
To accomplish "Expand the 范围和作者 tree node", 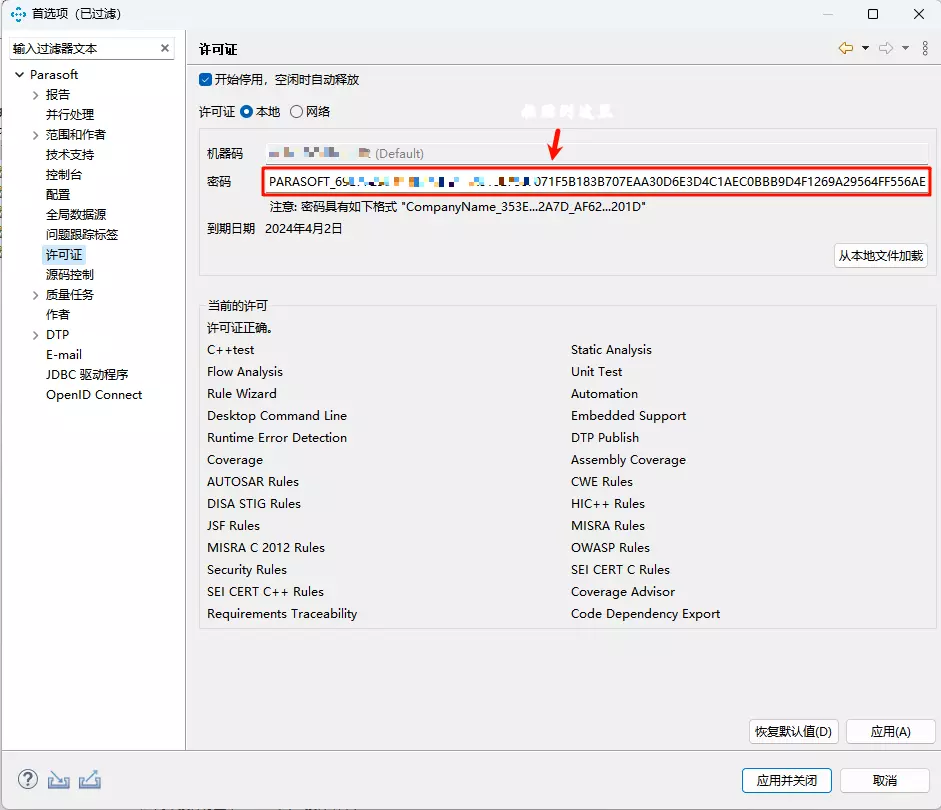I will [35, 135].
